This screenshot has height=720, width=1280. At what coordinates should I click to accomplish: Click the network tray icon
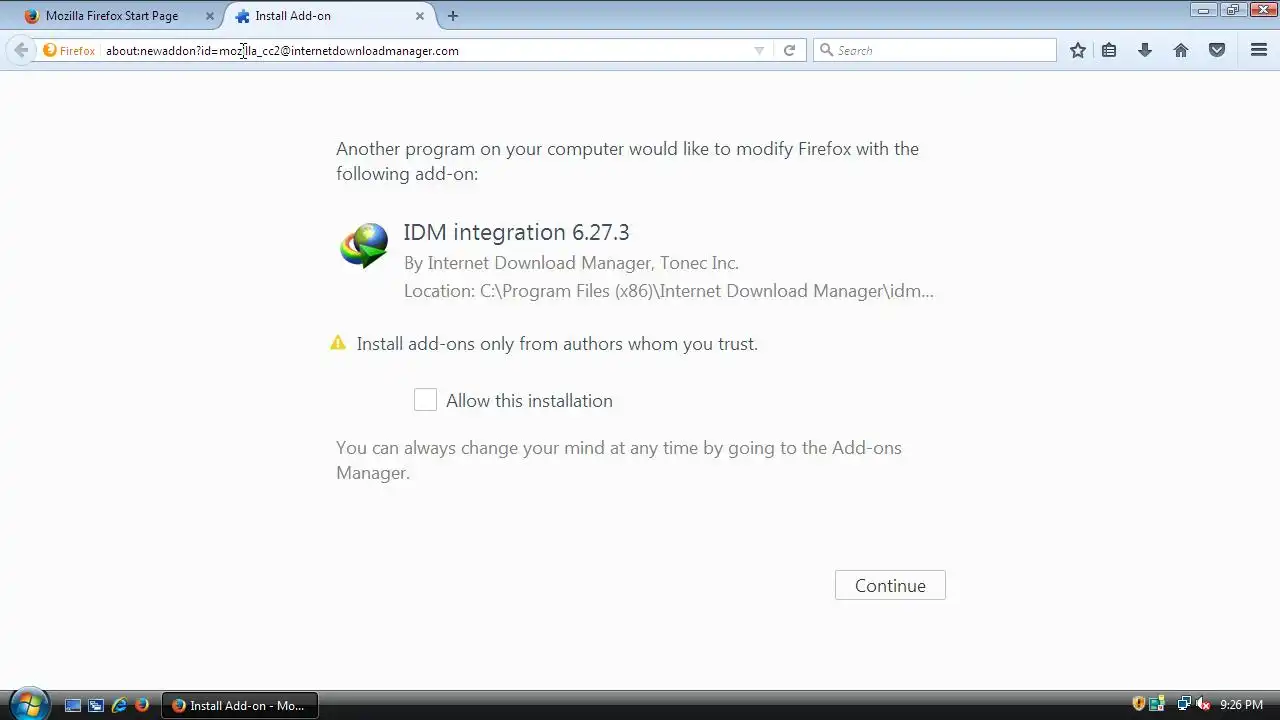[x=1185, y=705]
